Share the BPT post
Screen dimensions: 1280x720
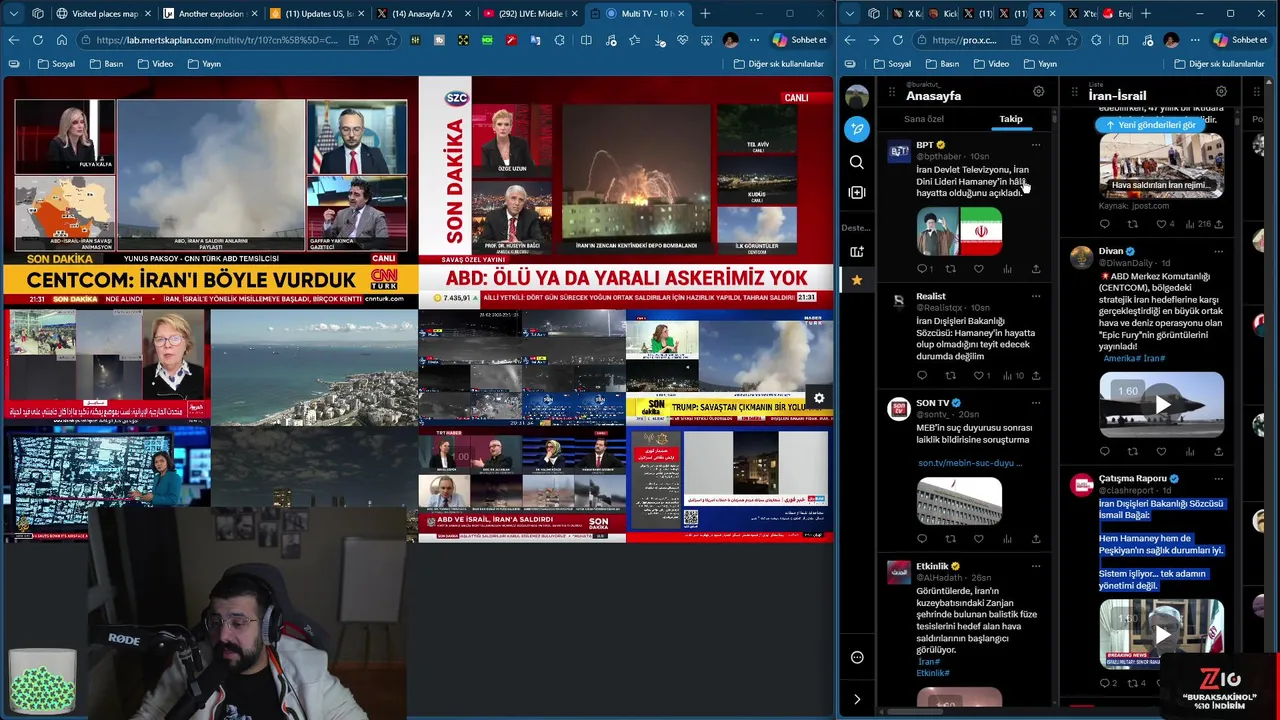[1036, 268]
